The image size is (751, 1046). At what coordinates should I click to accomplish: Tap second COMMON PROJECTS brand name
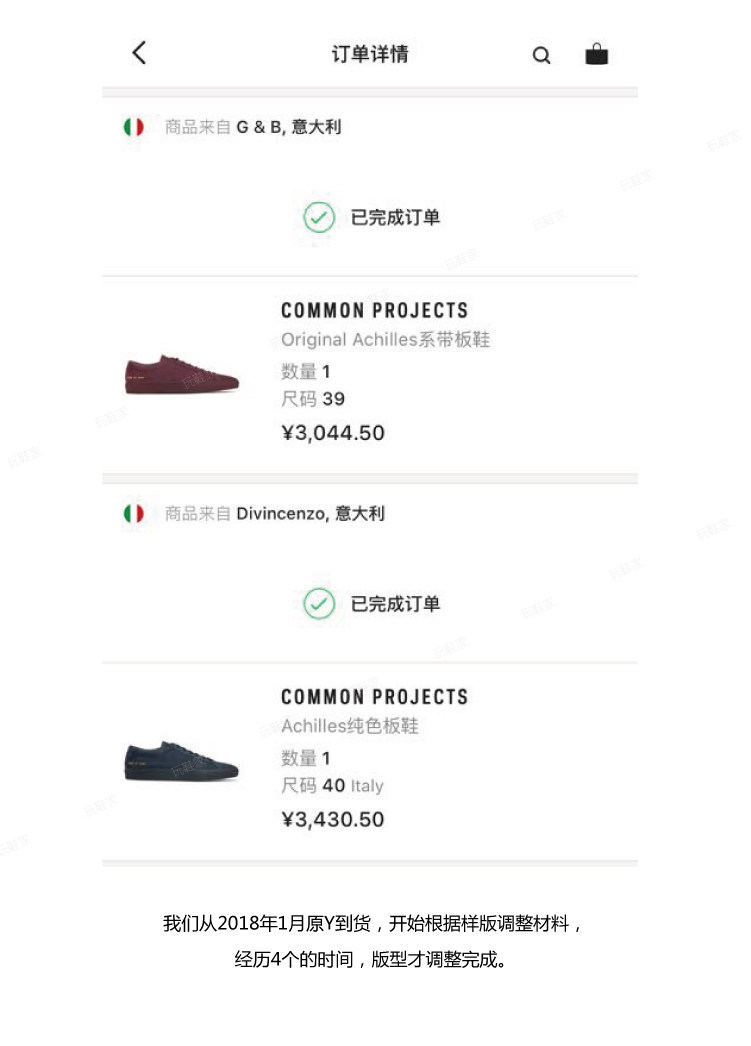pyautogui.click(x=374, y=696)
